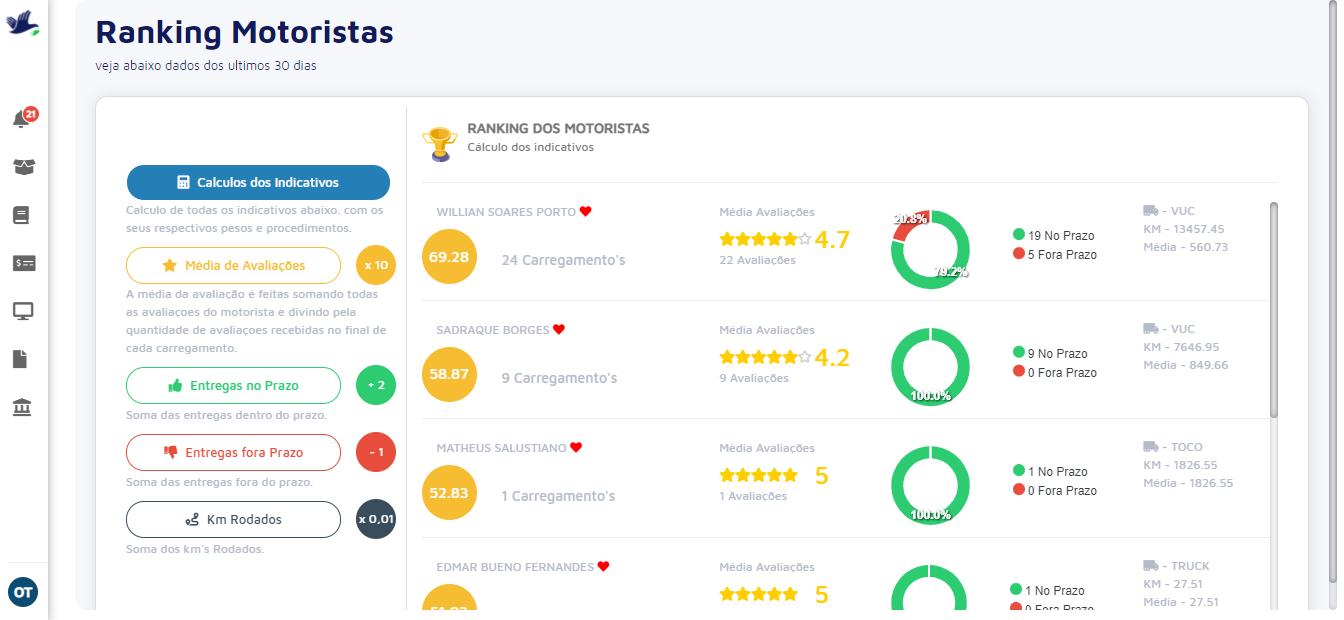This screenshot has height=620, width=1344.
Task: Click heart next to EDMAR BUENO FERNANDES
Action: tap(603, 567)
